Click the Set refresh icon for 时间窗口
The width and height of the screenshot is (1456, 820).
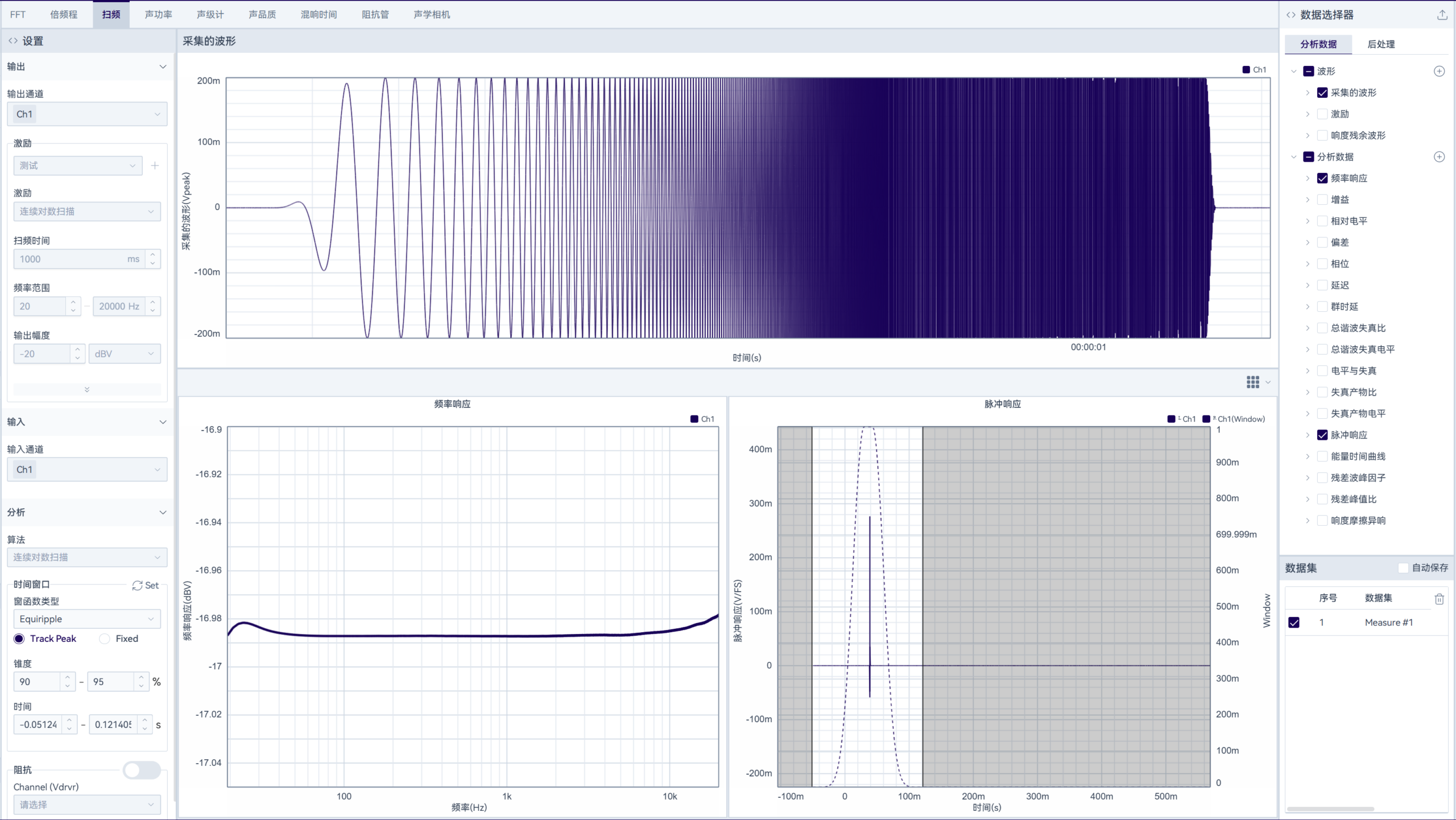click(138, 586)
